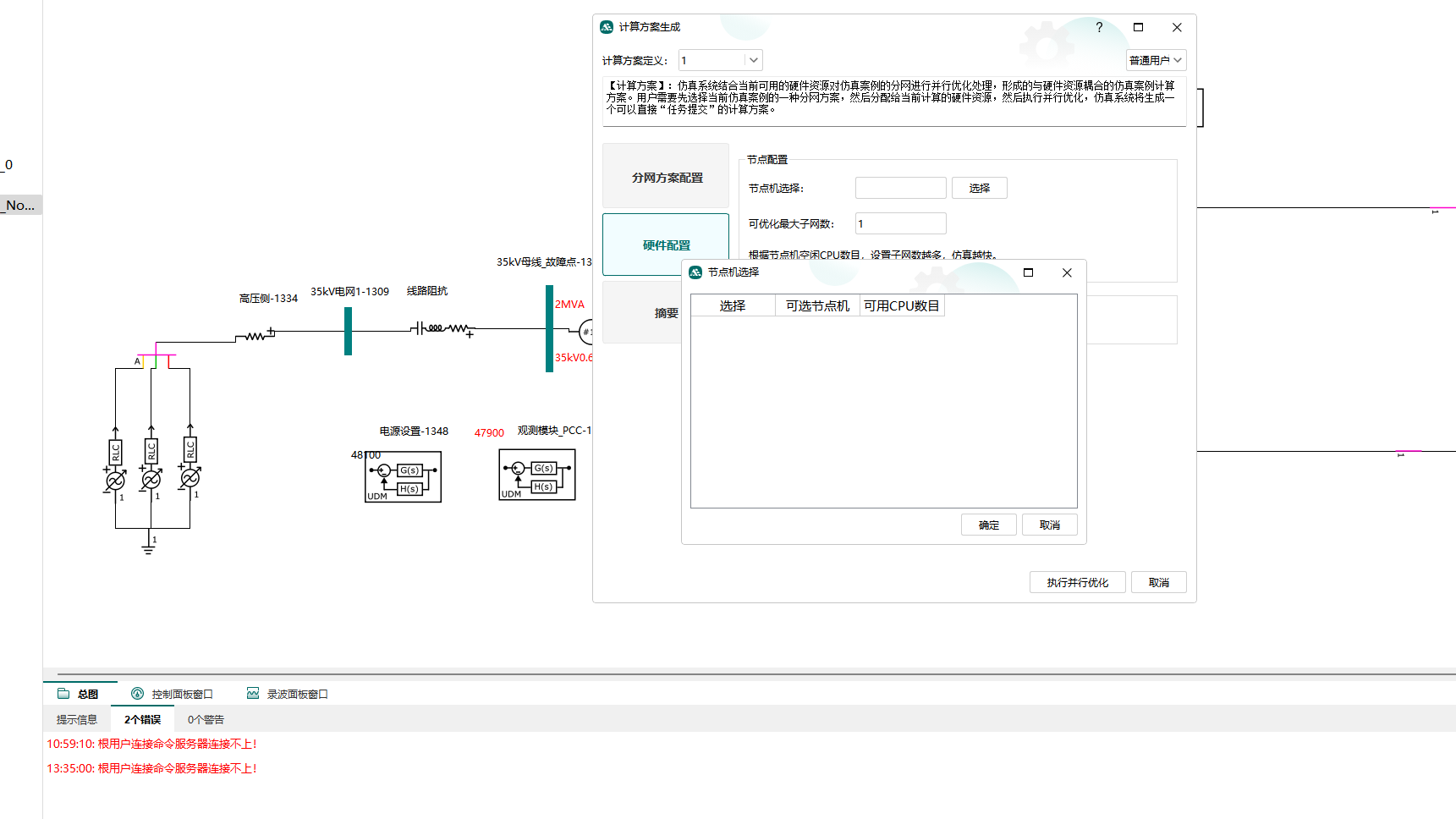This screenshot has height=819, width=1456.
Task: Click the help question mark icon
Action: [1099, 27]
